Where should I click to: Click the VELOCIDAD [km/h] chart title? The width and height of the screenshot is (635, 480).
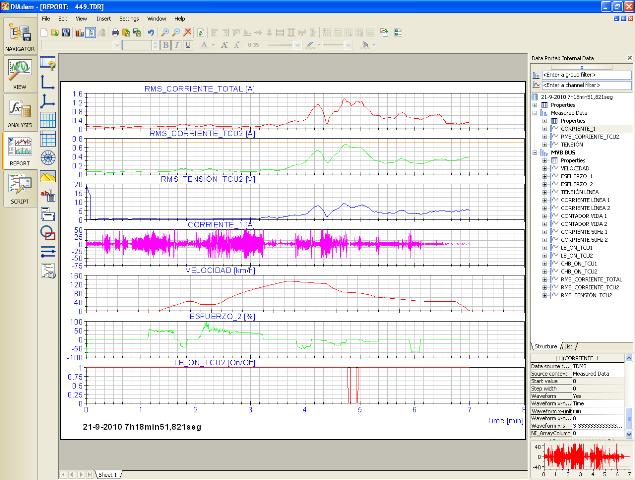pos(220,270)
